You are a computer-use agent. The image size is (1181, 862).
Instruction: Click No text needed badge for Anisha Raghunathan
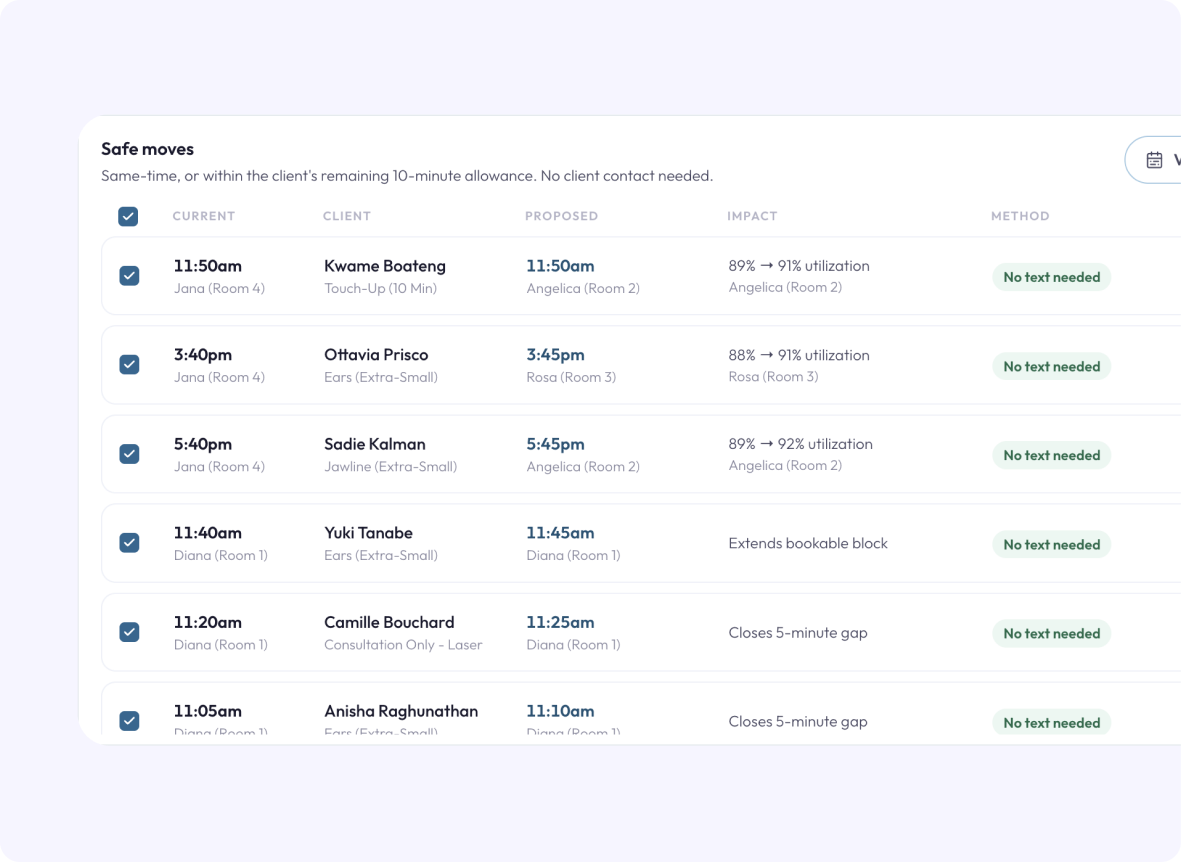click(x=1051, y=722)
